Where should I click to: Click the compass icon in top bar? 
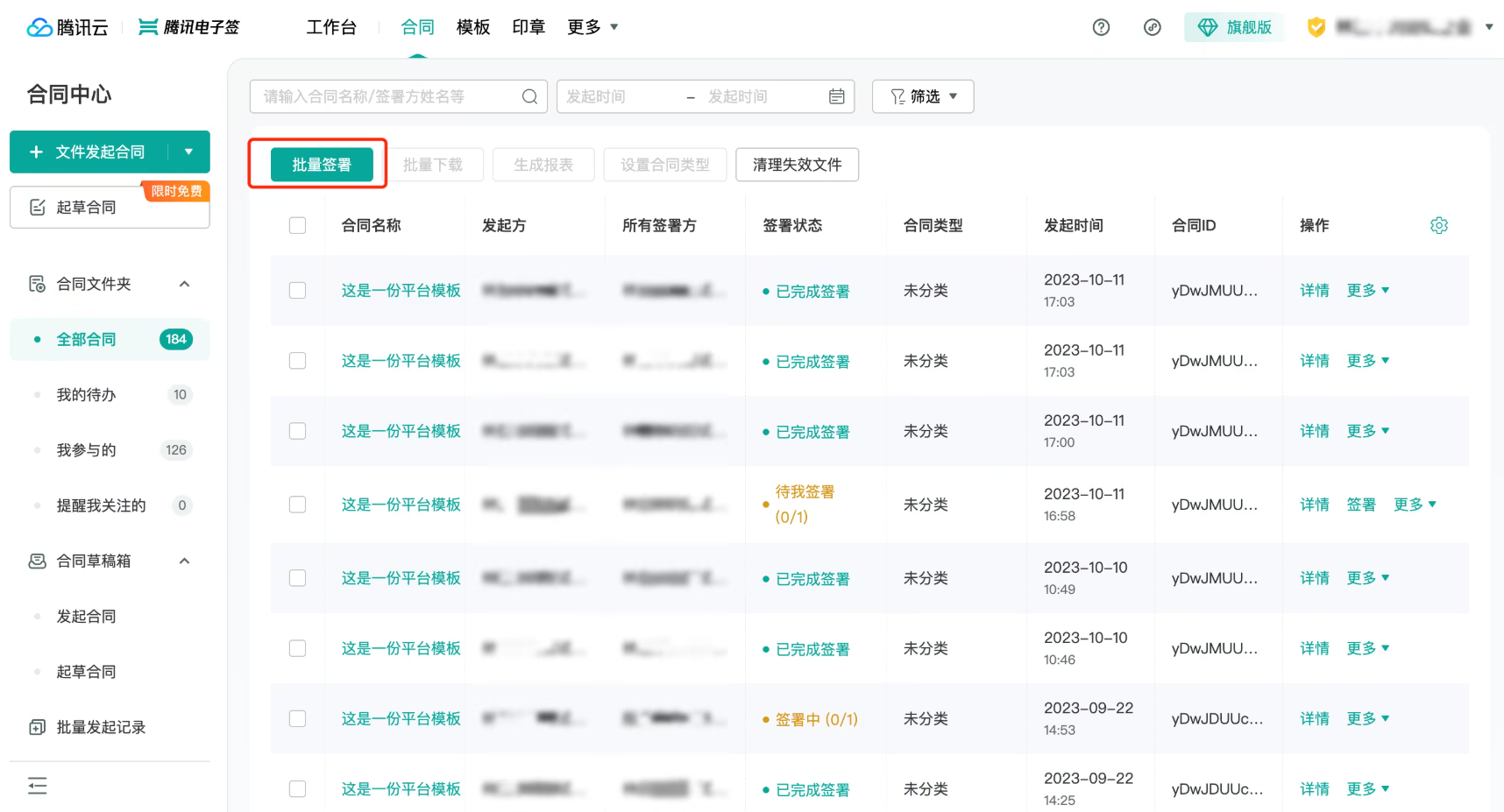1153,27
